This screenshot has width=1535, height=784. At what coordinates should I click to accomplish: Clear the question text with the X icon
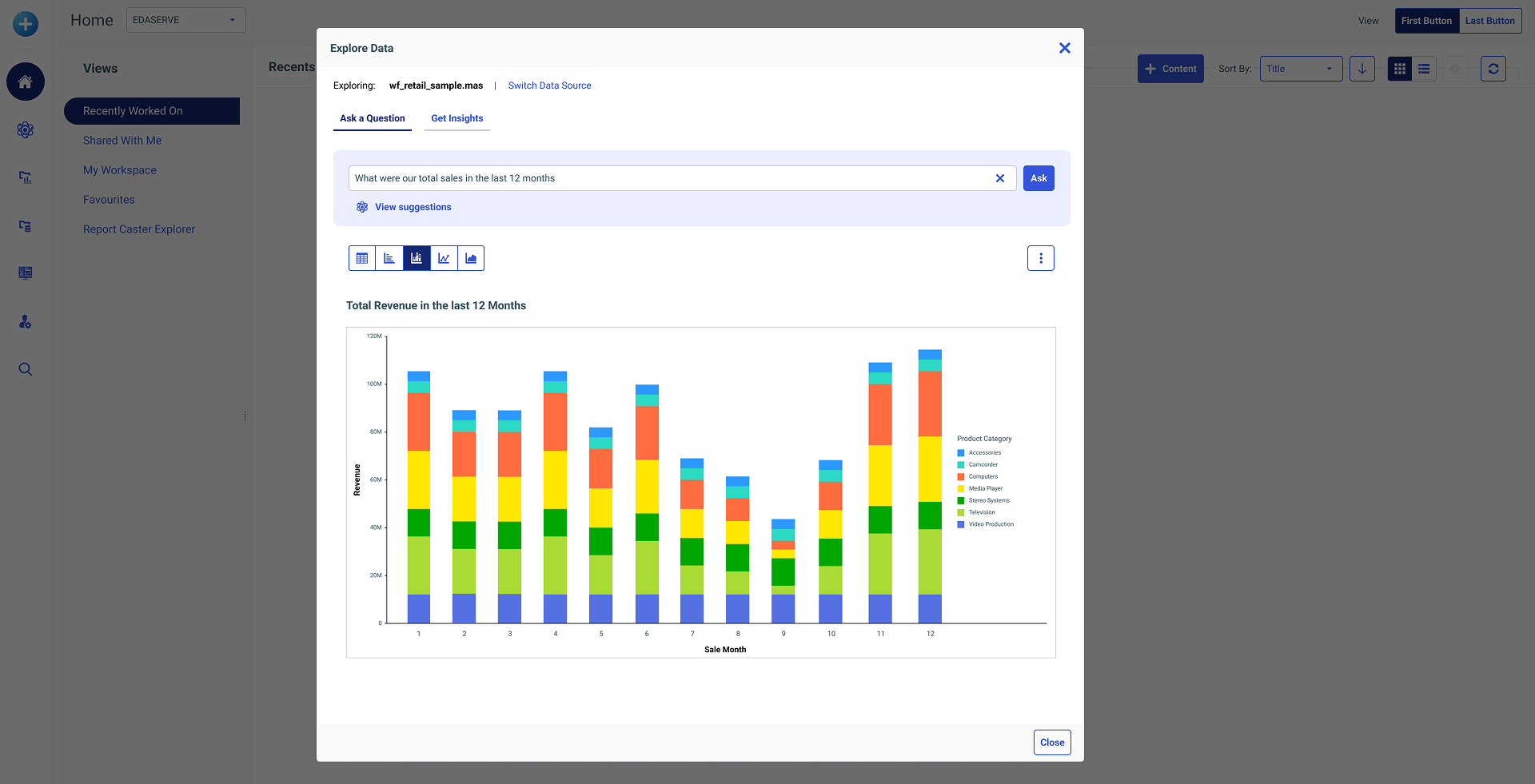click(1000, 178)
